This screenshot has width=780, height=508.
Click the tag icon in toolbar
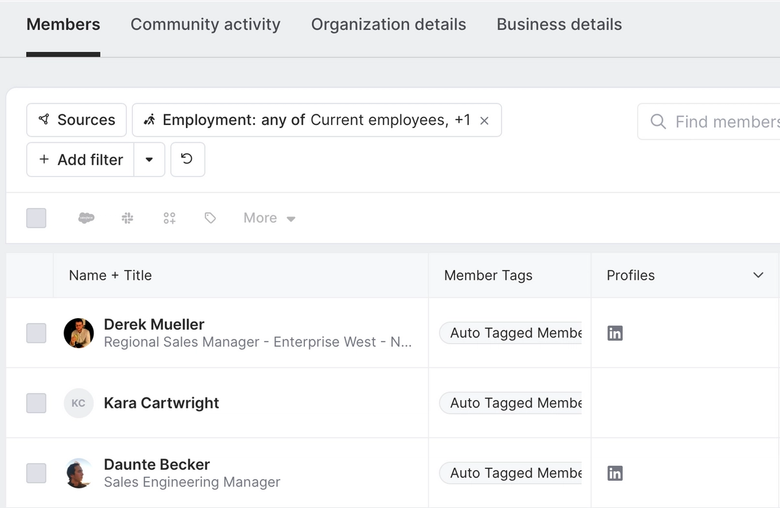[210, 218]
